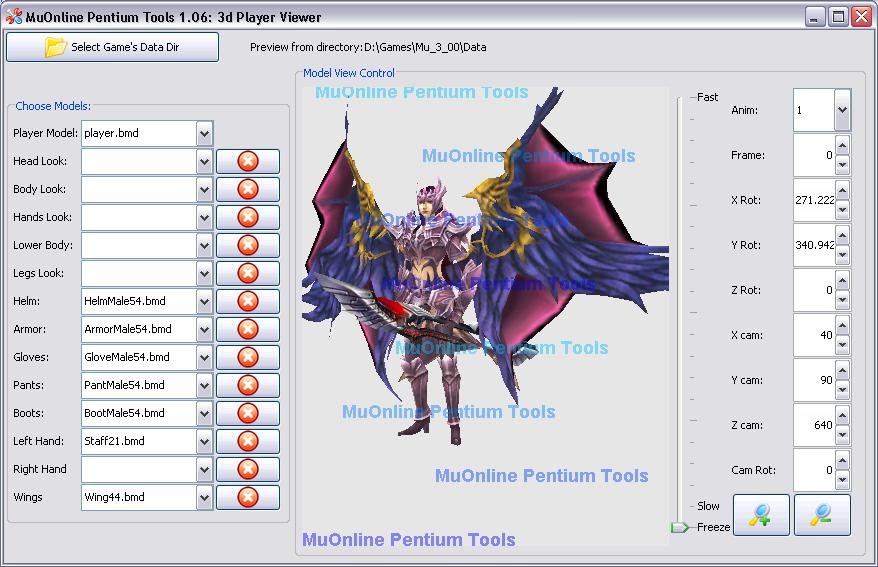
Task: Open the Pants dropdown list
Action: pyautogui.click(x=204, y=385)
